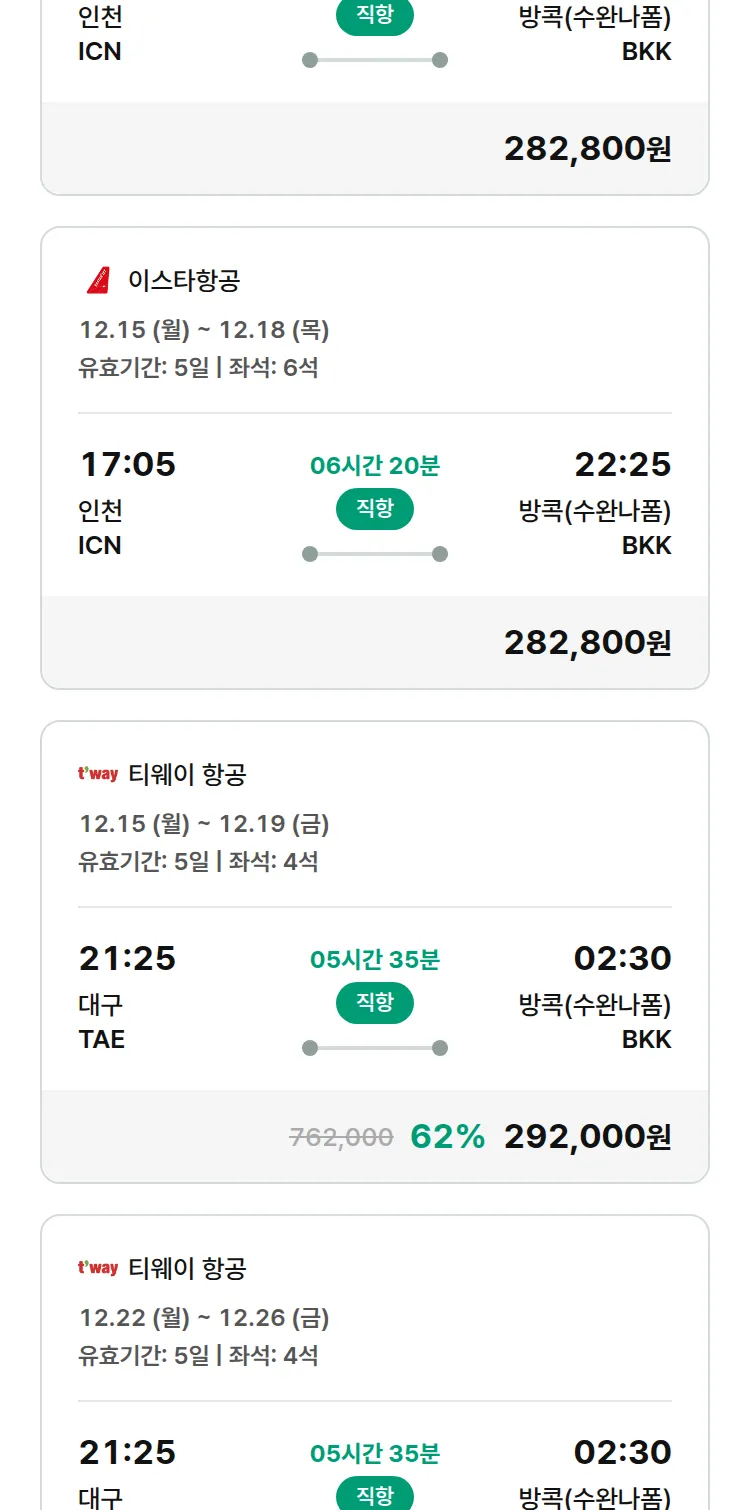Tap 직항 badge on the Eastar 17:05 flight
This screenshot has width=750, height=1510.
(375, 509)
